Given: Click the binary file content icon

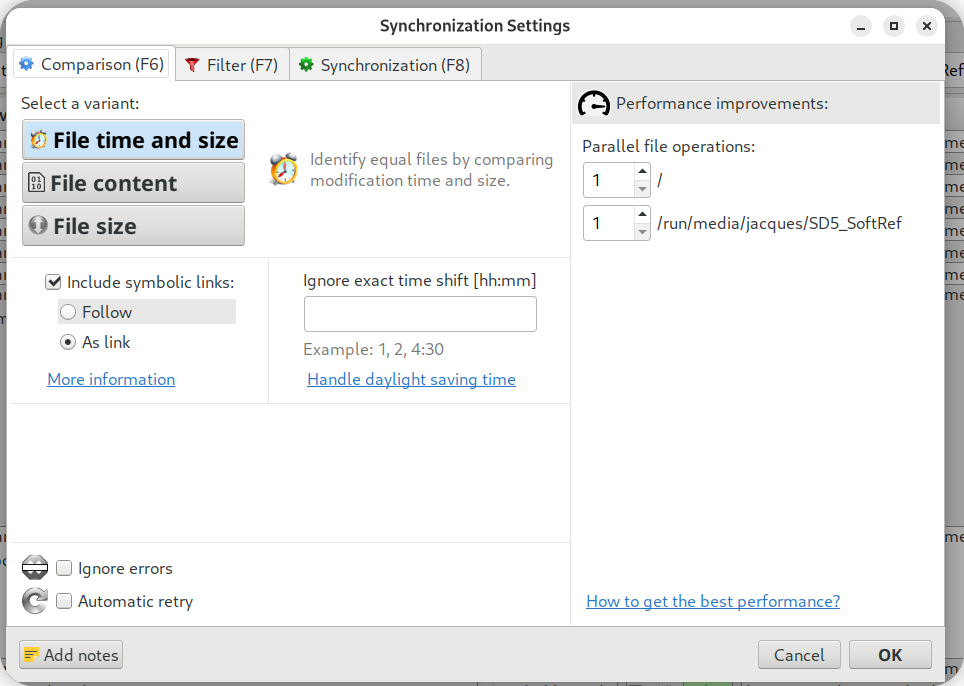Looking at the screenshot, I should pyautogui.click(x=36, y=183).
